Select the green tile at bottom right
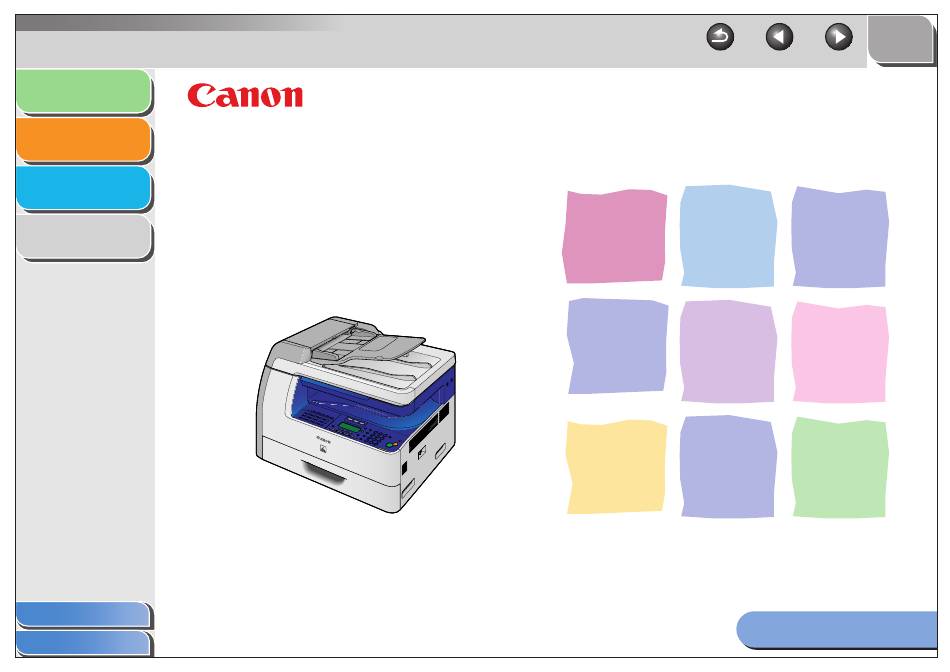 [x=840, y=467]
